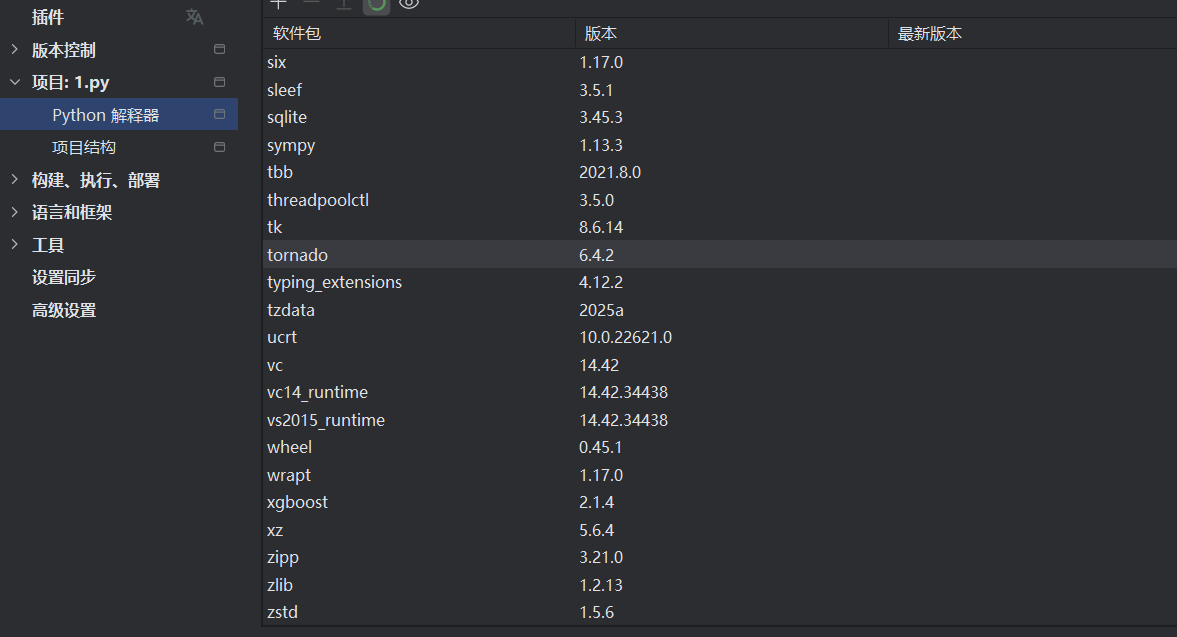This screenshot has width=1177, height=637.
Task: Toggle the green Conda environment mode button
Action: point(376,5)
